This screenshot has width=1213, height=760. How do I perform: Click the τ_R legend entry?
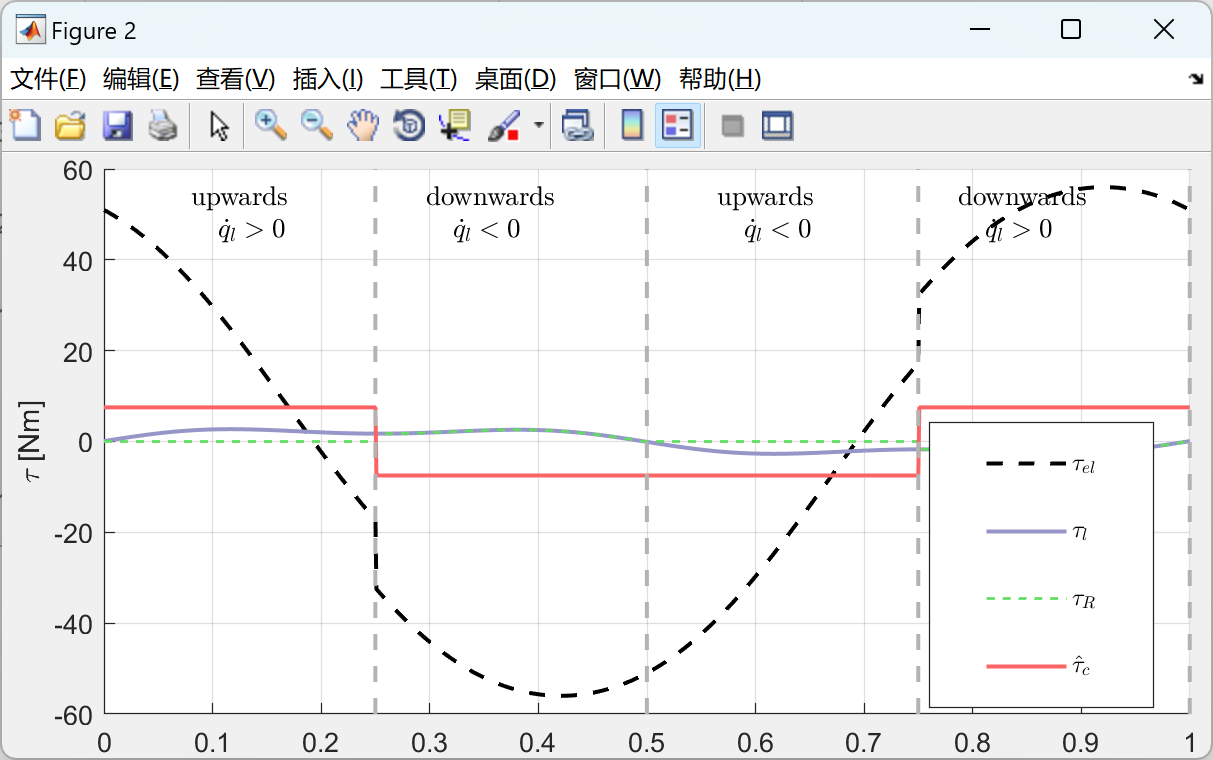[1083, 599]
